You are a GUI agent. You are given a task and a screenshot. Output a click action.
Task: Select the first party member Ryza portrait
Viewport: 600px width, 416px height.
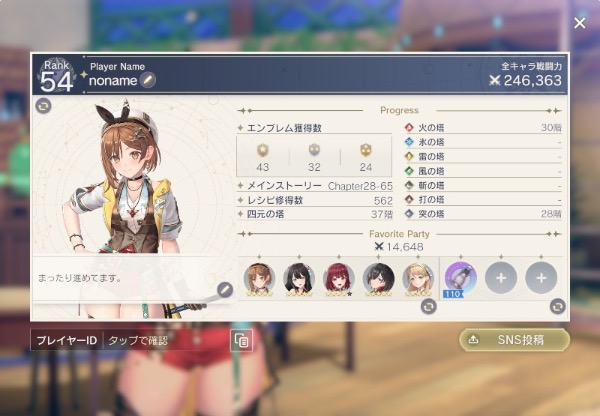[x=259, y=279]
